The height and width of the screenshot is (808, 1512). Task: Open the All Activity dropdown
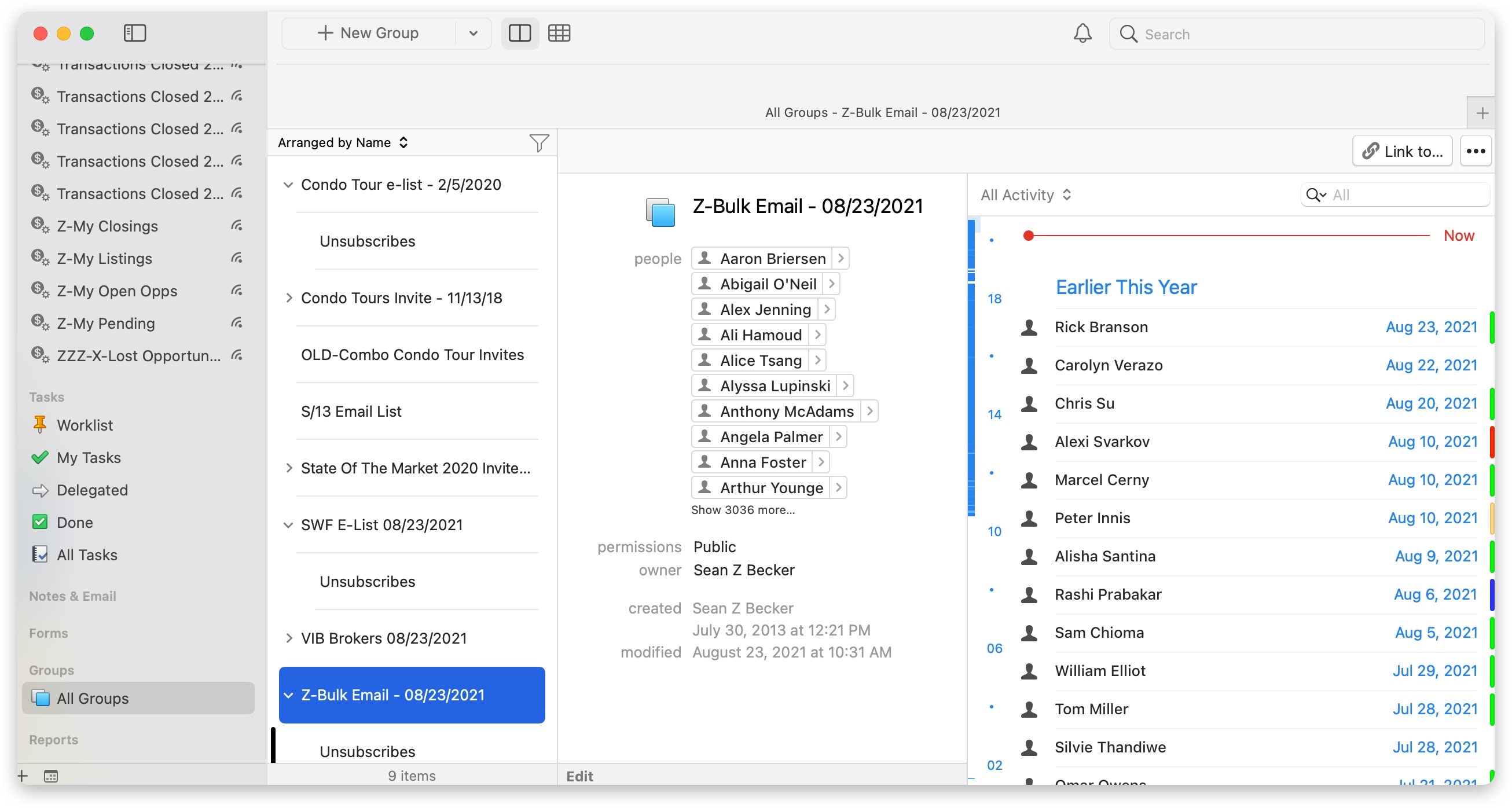tap(1025, 195)
